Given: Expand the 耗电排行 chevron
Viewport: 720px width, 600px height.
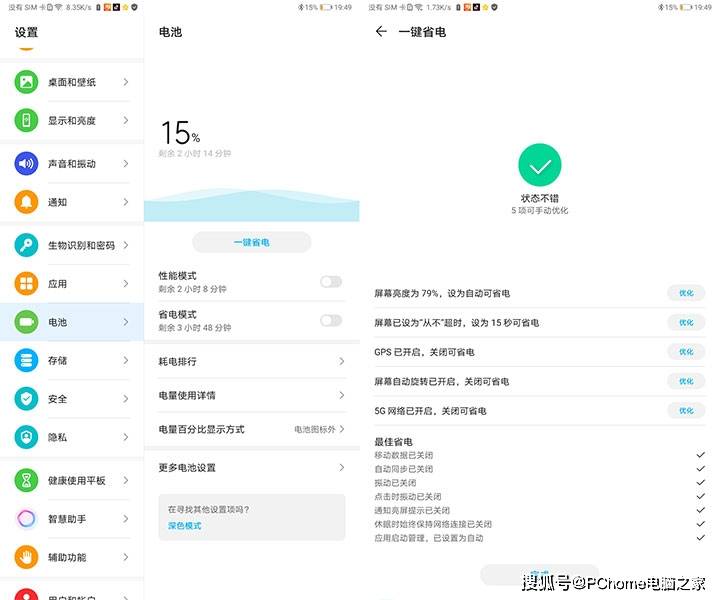Looking at the screenshot, I should [341, 361].
